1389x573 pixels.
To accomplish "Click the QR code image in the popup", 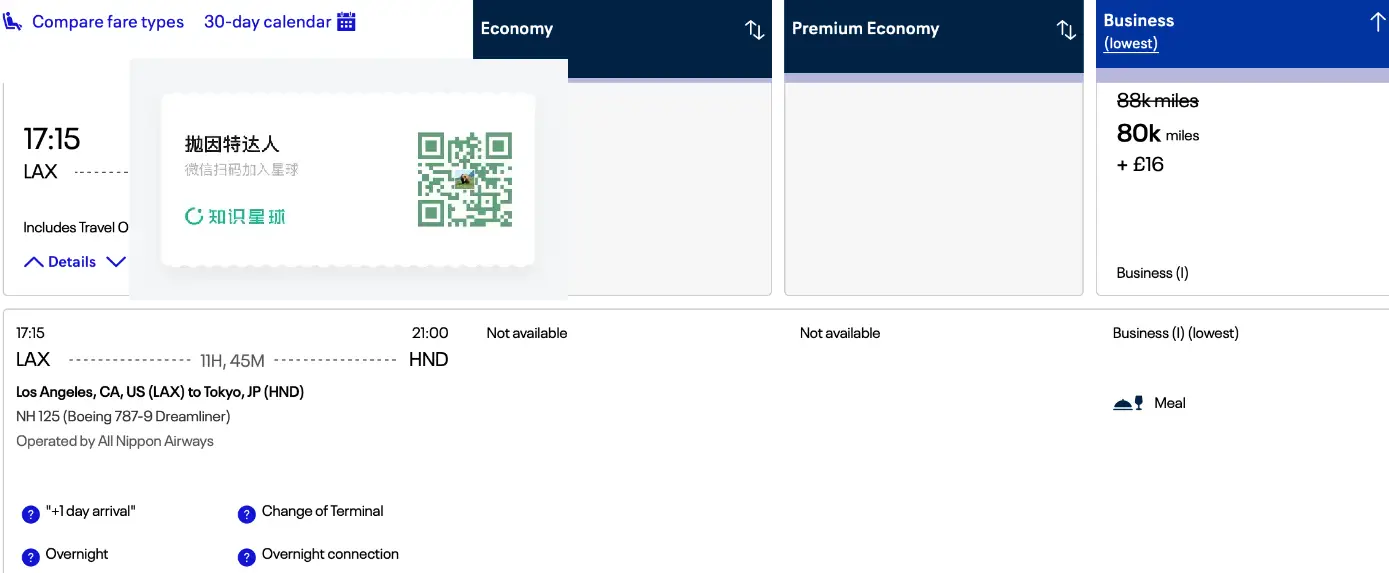I will (465, 179).
